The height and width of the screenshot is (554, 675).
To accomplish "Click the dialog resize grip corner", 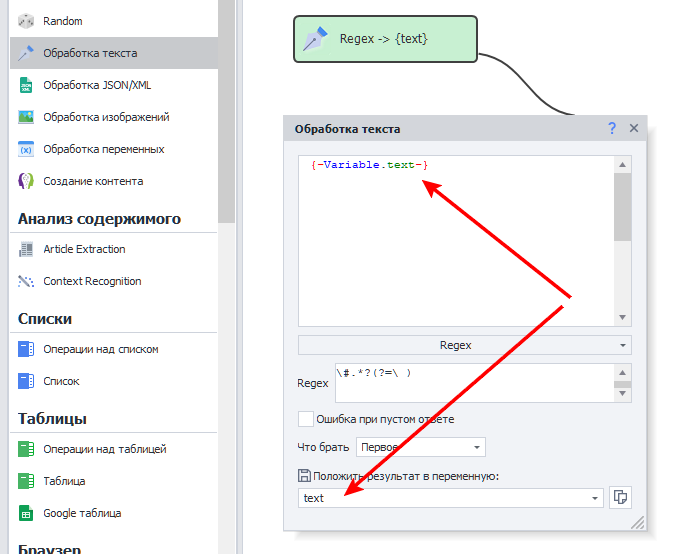I will click(638, 522).
